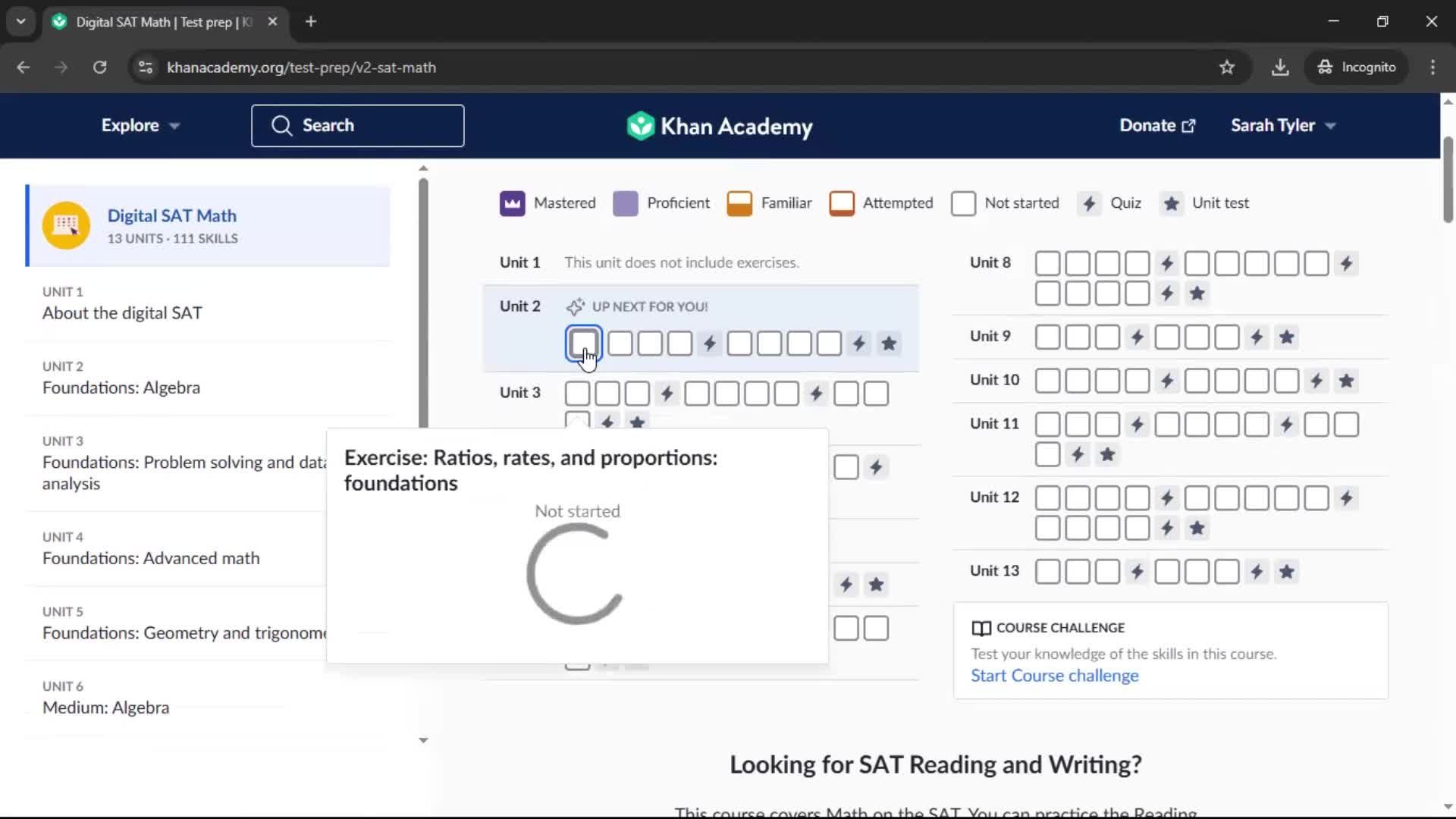
Task: Select the first exercise box in Unit 12
Action: pyautogui.click(x=1047, y=498)
